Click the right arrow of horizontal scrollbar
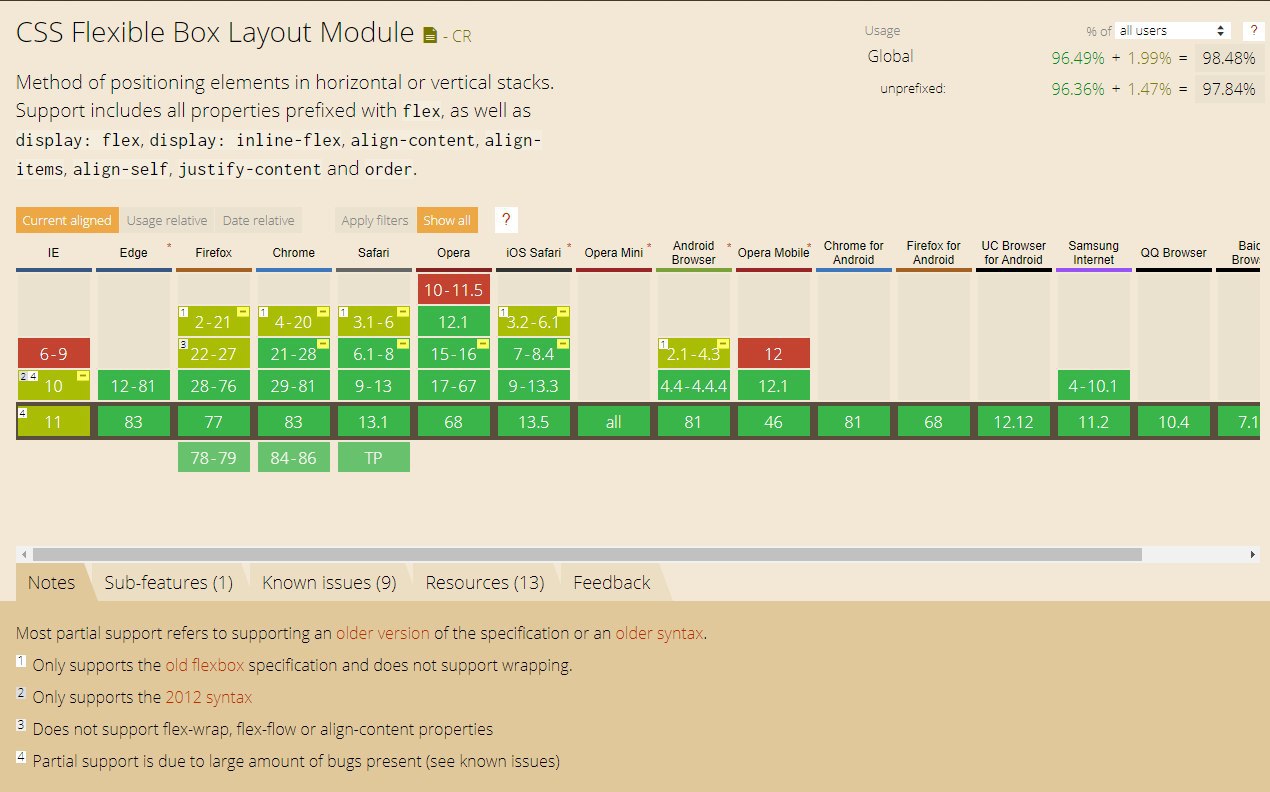1270x792 pixels. (x=1252, y=554)
